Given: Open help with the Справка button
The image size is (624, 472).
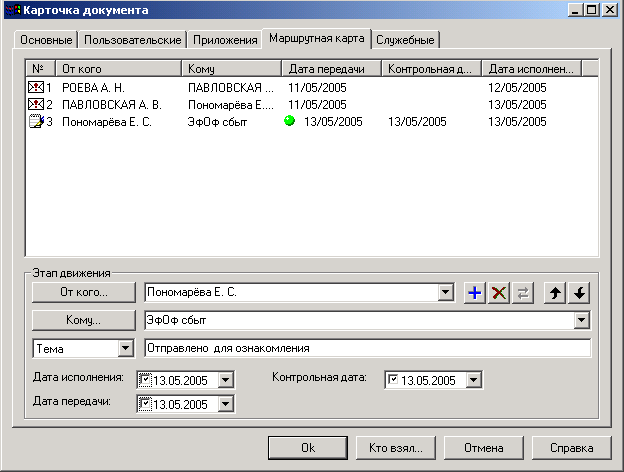Looking at the screenshot, I should pos(571,448).
